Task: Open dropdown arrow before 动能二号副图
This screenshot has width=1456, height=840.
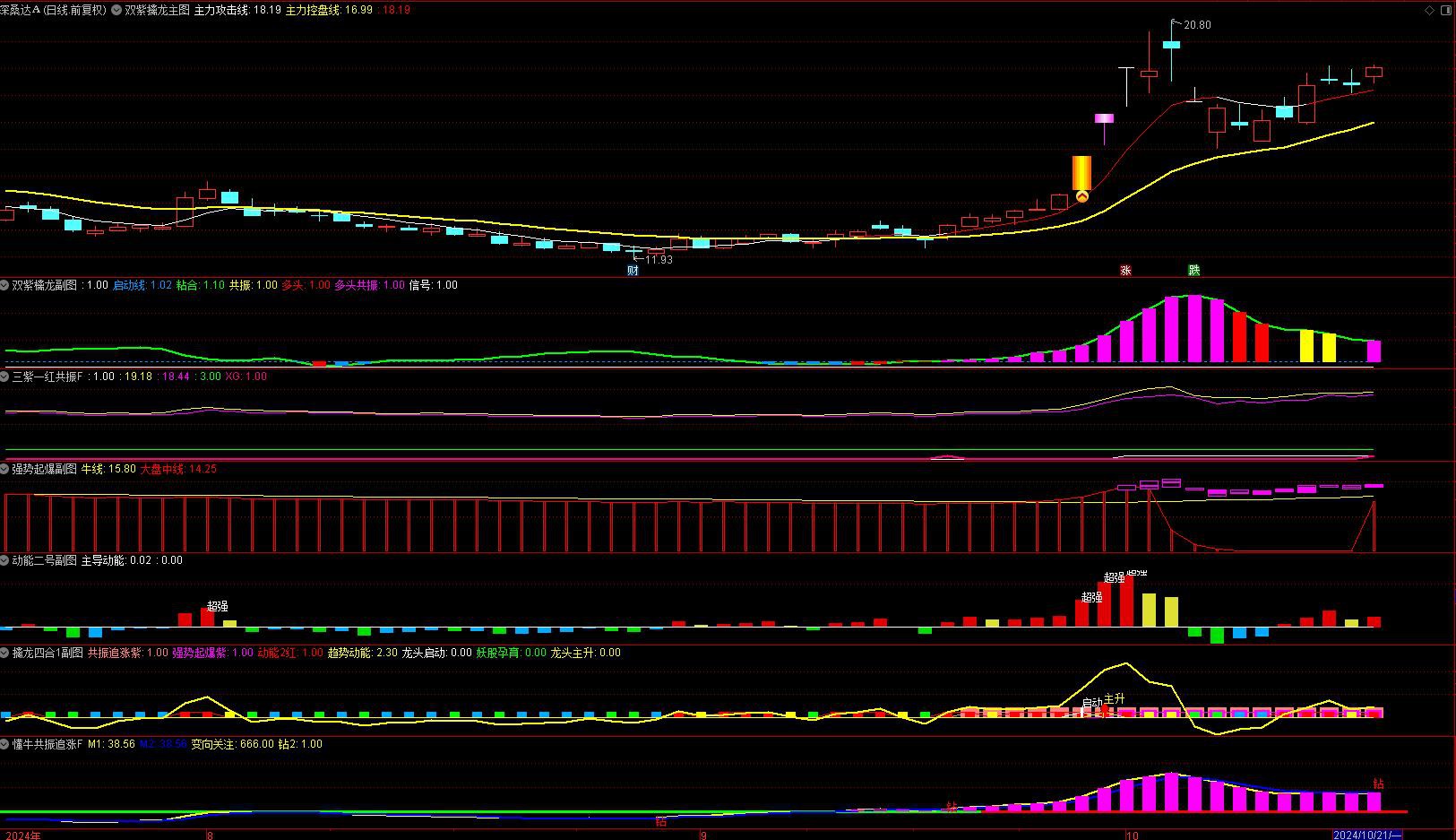Action: (5, 560)
